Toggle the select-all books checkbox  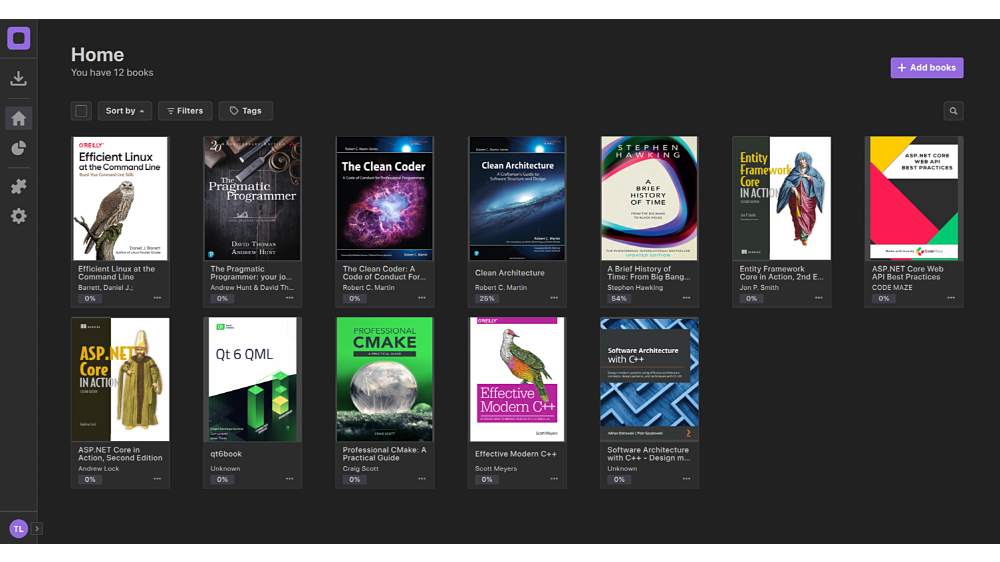[82, 111]
